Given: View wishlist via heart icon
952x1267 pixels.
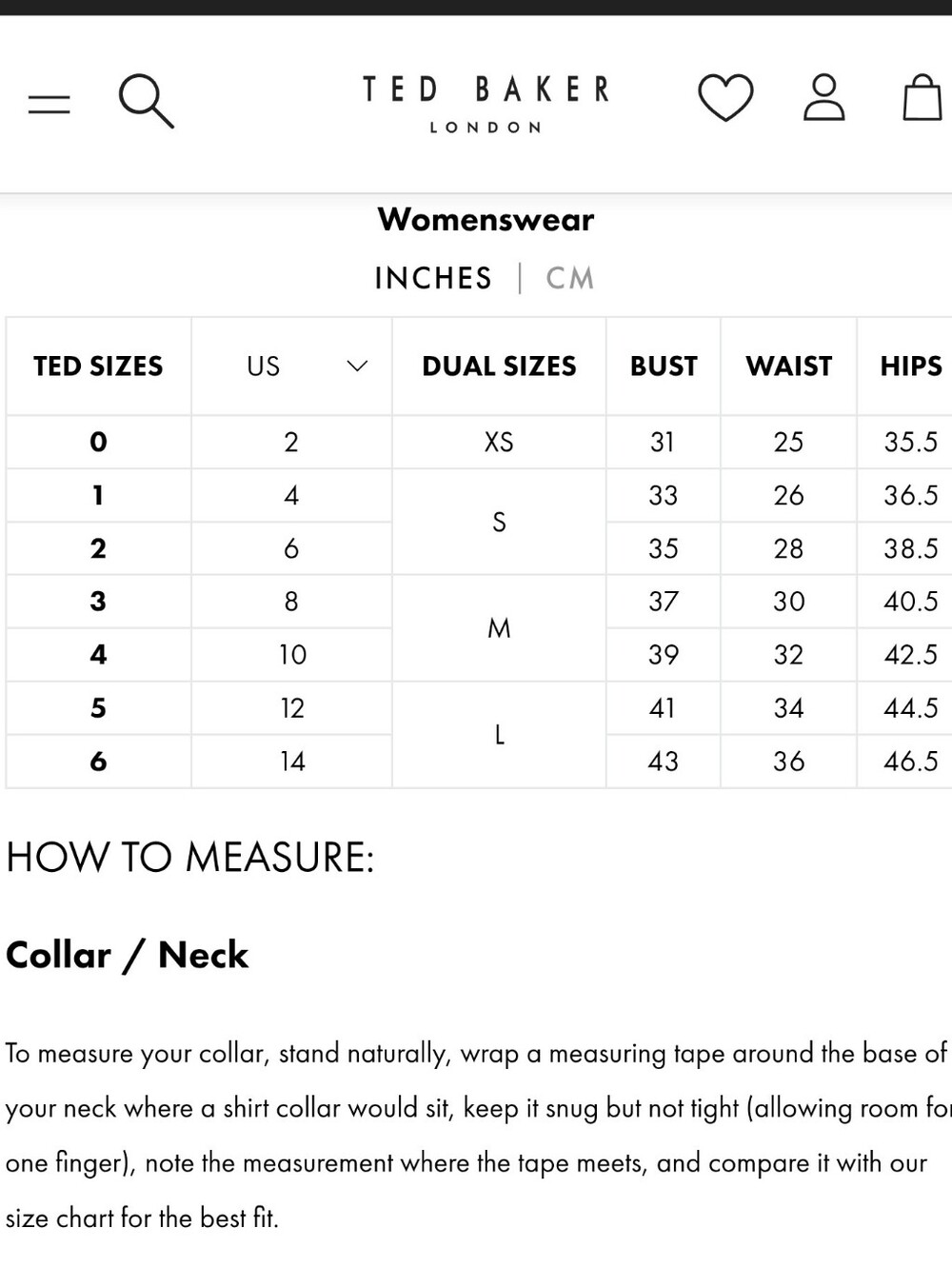Looking at the screenshot, I should pos(725,97).
